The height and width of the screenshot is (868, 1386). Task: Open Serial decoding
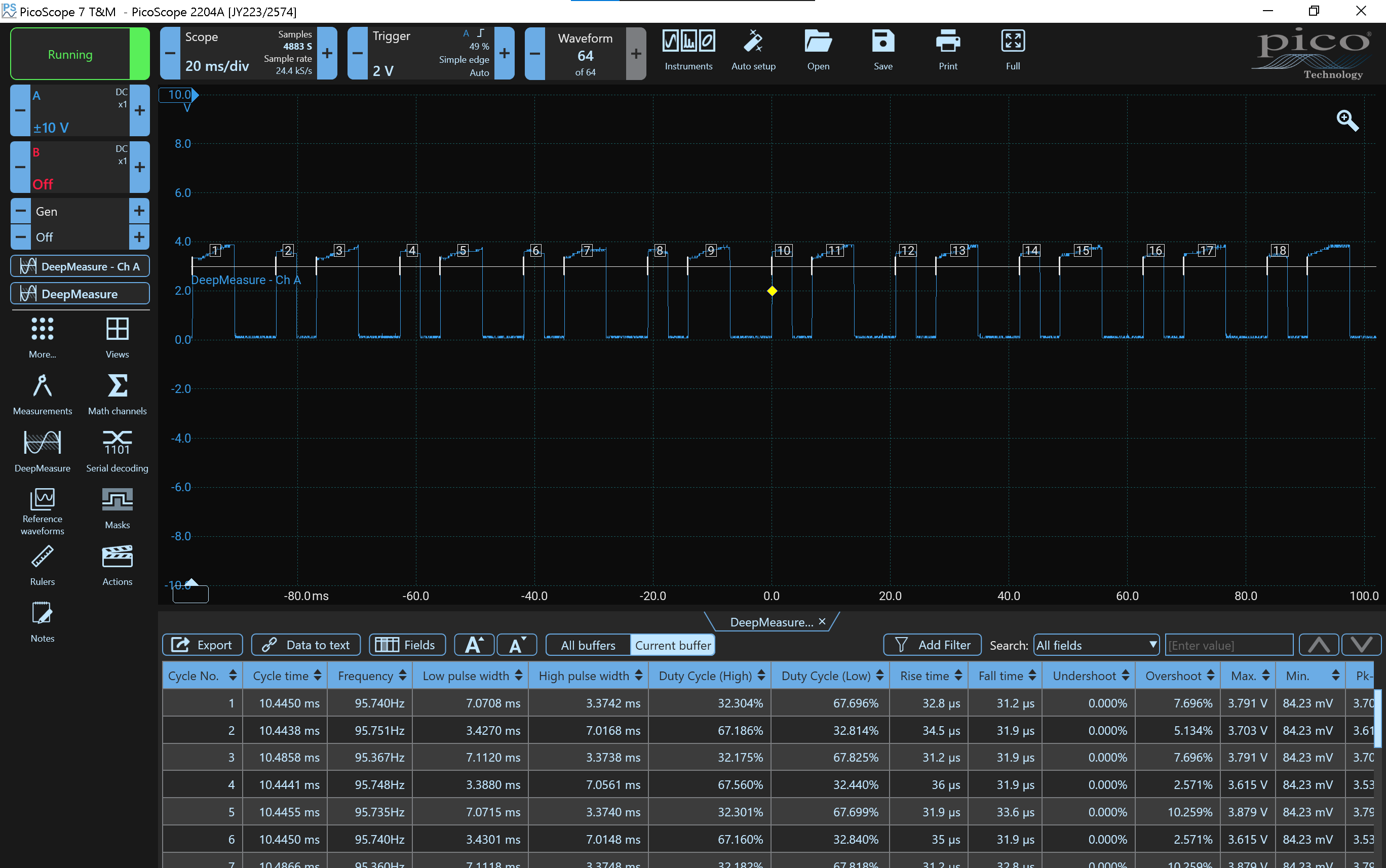117,451
